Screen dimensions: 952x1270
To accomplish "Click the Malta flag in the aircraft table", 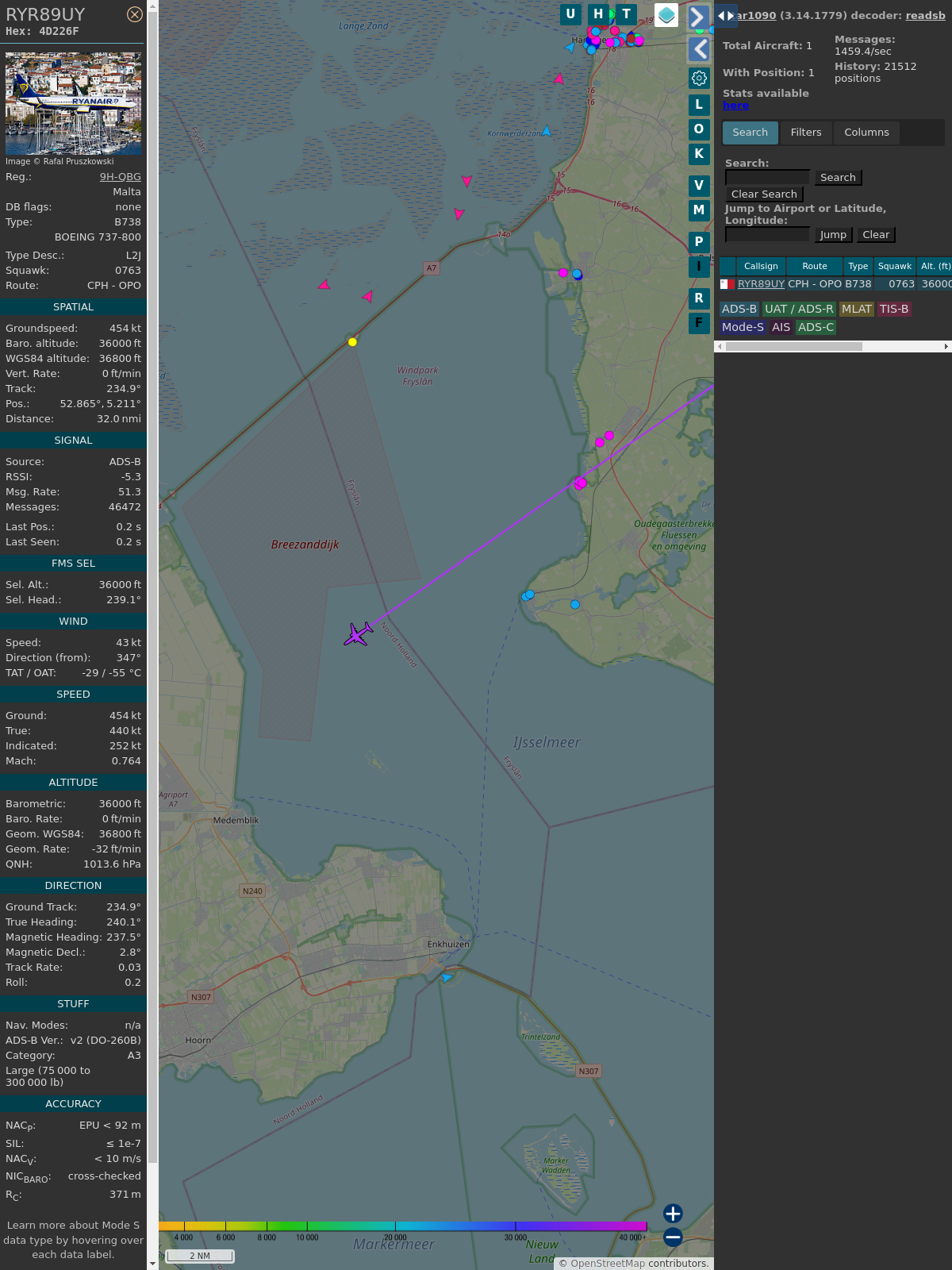I will tap(727, 284).
